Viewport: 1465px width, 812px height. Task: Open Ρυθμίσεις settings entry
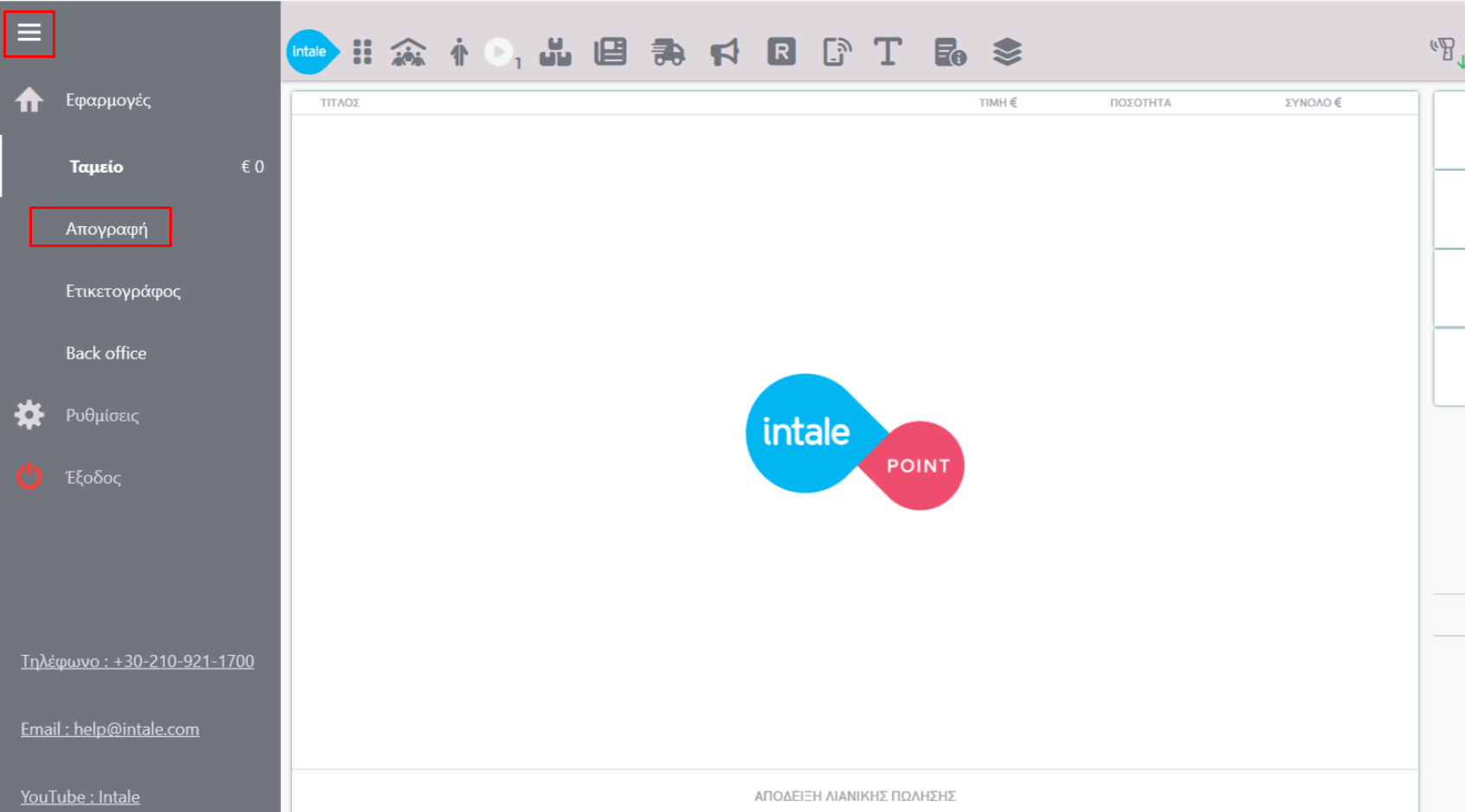click(x=102, y=416)
